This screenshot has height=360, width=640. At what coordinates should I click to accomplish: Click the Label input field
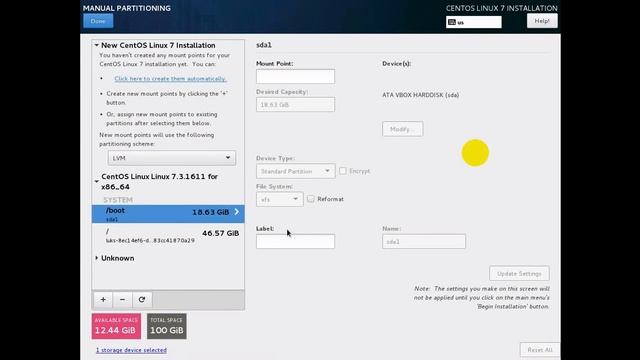296,241
